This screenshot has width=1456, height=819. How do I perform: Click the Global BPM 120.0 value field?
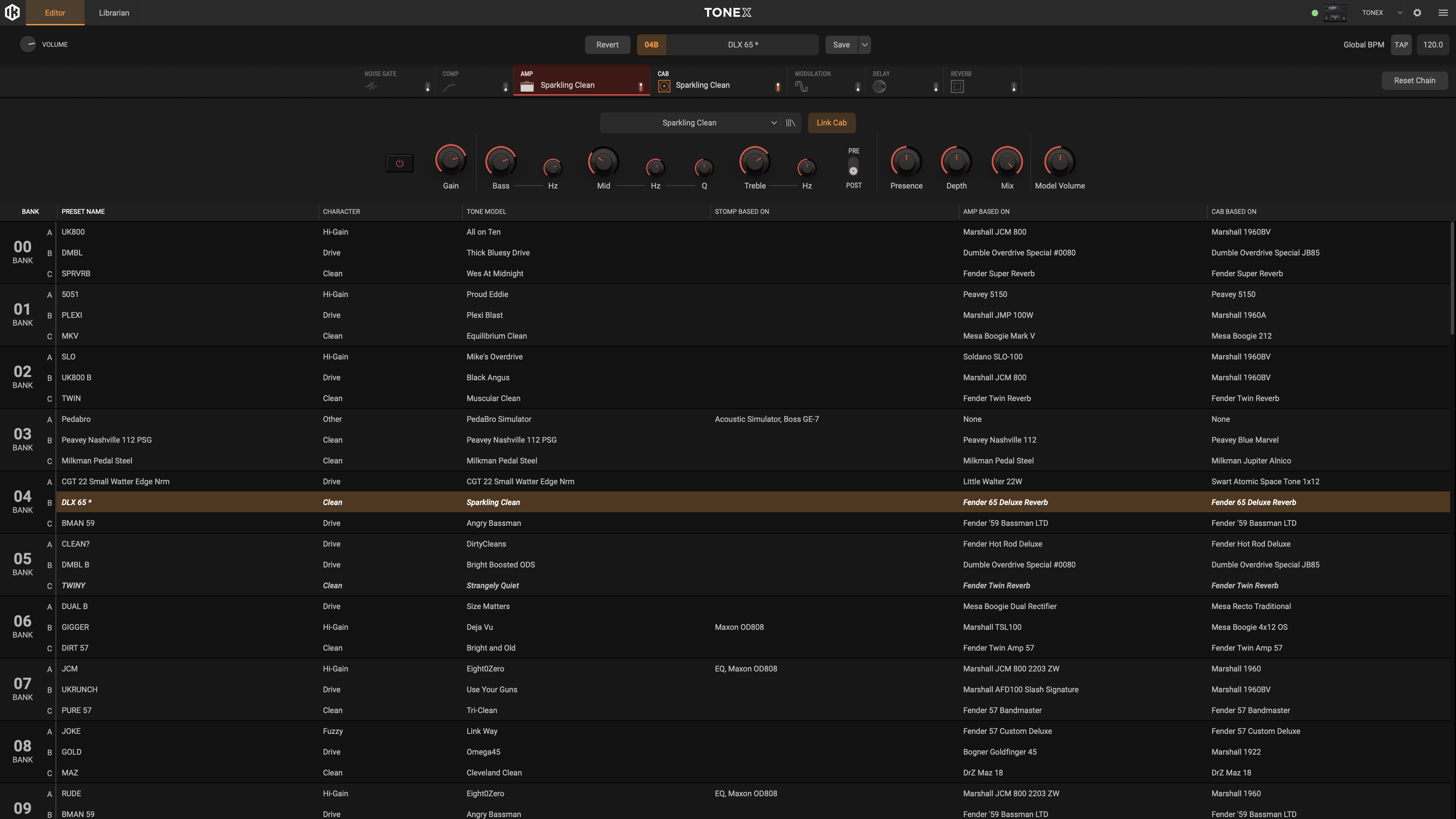click(x=1433, y=45)
